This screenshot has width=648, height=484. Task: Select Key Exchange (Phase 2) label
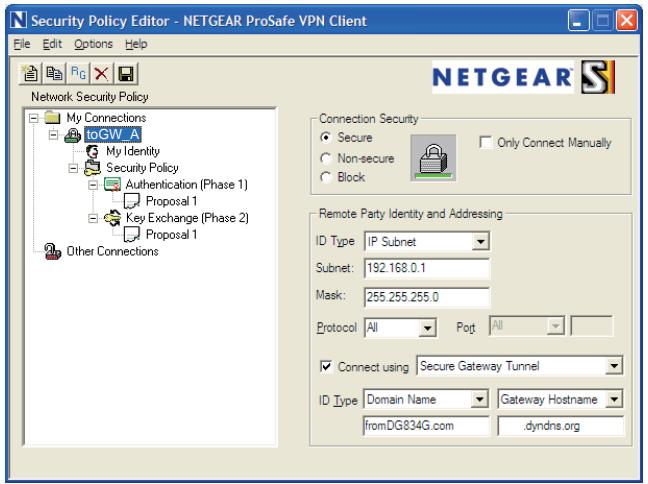pyautogui.click(x=187, y=218)
